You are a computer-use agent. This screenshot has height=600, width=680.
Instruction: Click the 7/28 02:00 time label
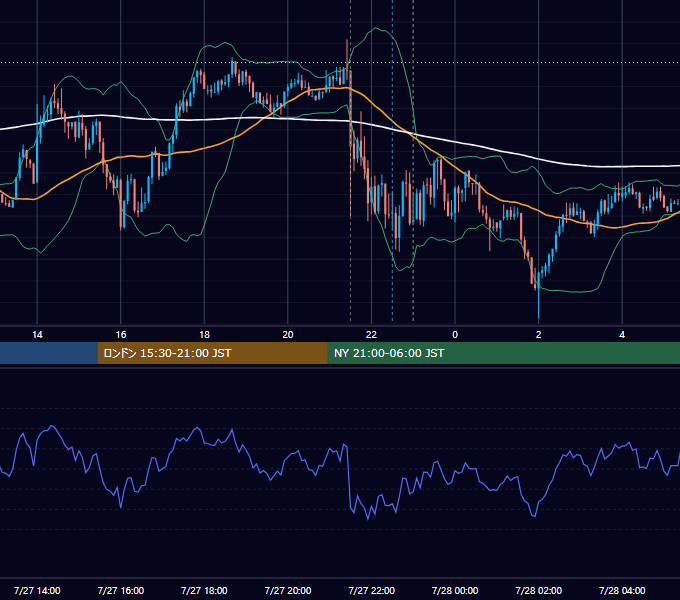(539, 590)
